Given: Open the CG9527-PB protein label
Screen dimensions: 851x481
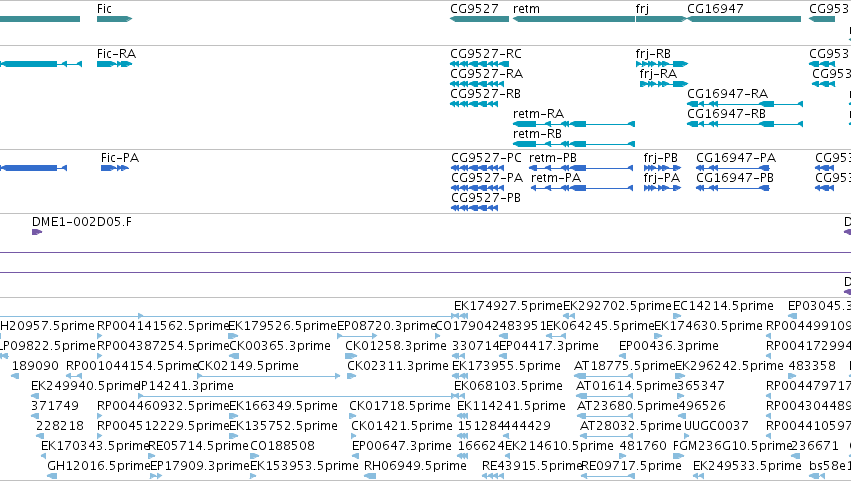Looking at the screenshot, I should coord(486,198).
